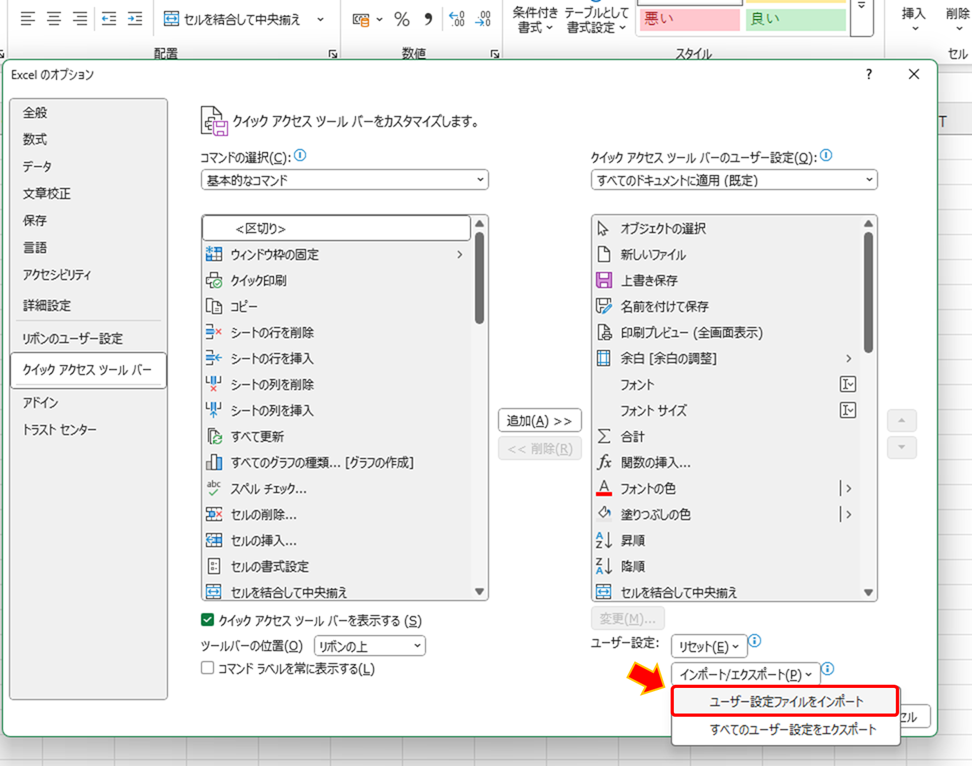Click the align right icon in the ribbon
The image size is (972, 766).
[x=80, y=19]
